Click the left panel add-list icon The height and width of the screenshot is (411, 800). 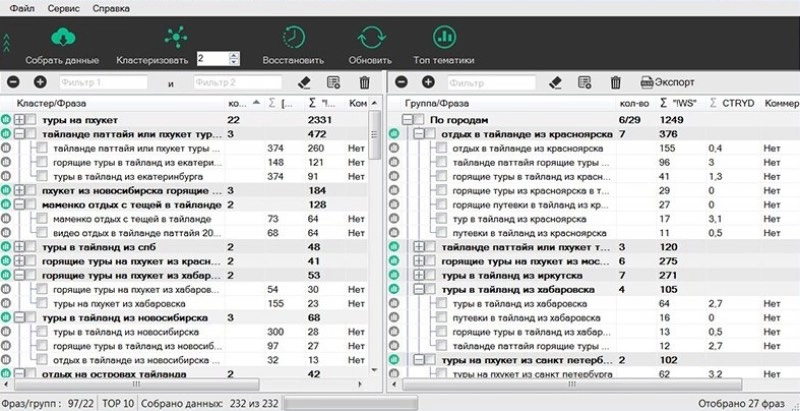333,83
